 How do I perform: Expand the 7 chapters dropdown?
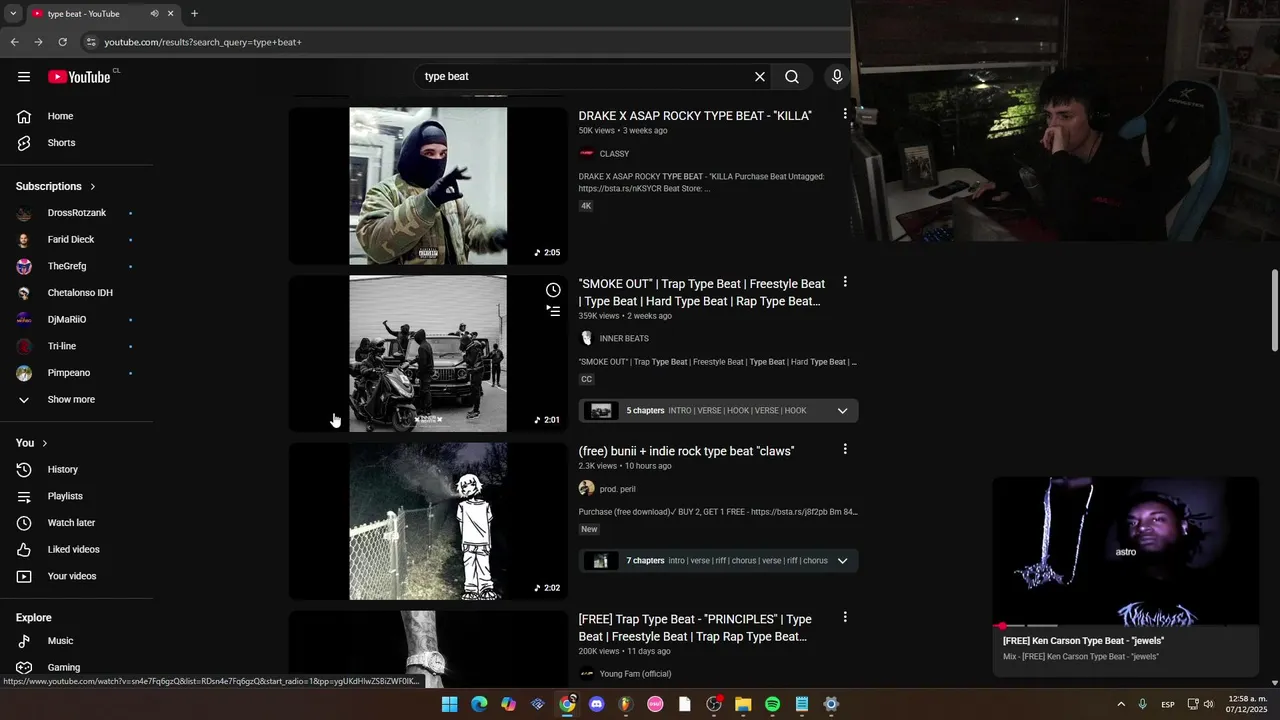[842, 561]
